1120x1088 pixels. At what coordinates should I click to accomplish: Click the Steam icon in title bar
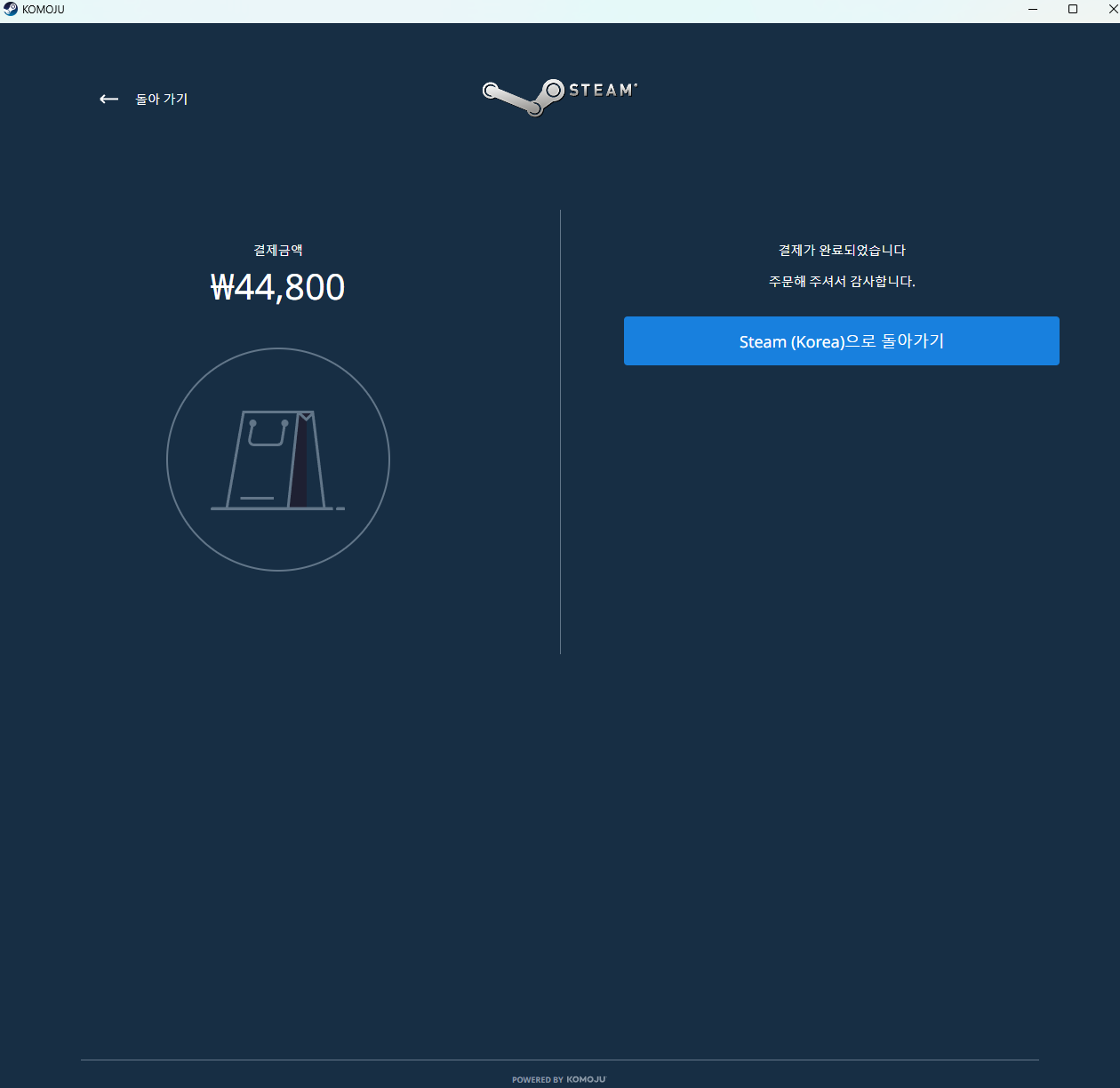click(x=11, y=9)
